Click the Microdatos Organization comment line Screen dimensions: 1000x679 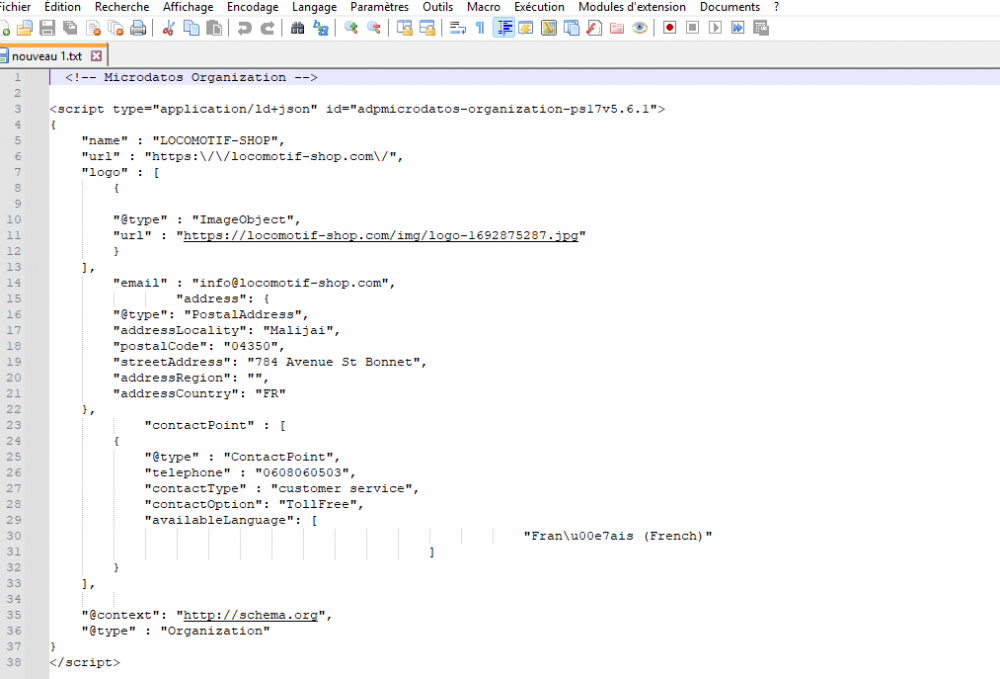191,77
